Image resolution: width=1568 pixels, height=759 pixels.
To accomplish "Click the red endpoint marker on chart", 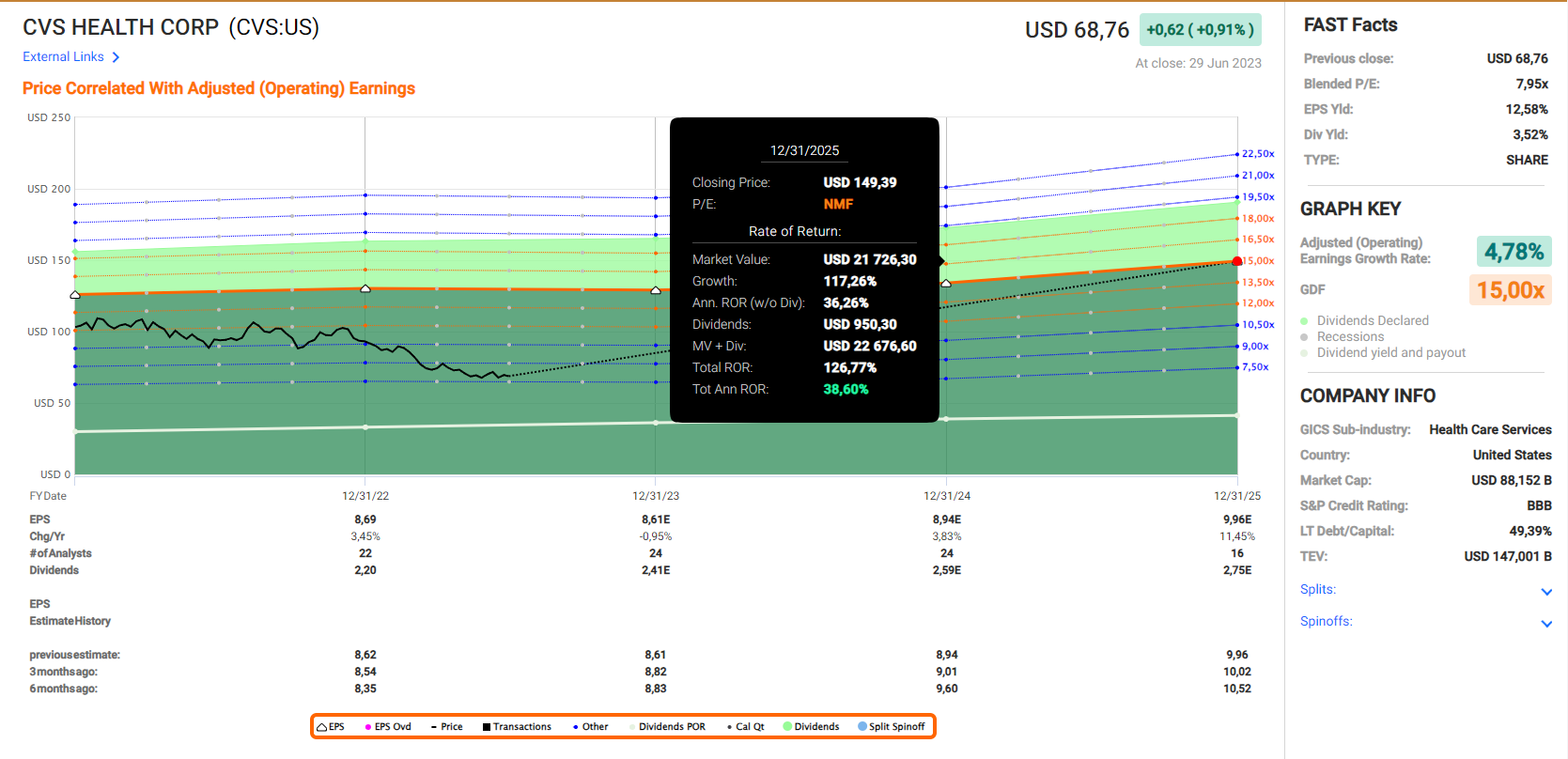I will tap(1237, 261).
